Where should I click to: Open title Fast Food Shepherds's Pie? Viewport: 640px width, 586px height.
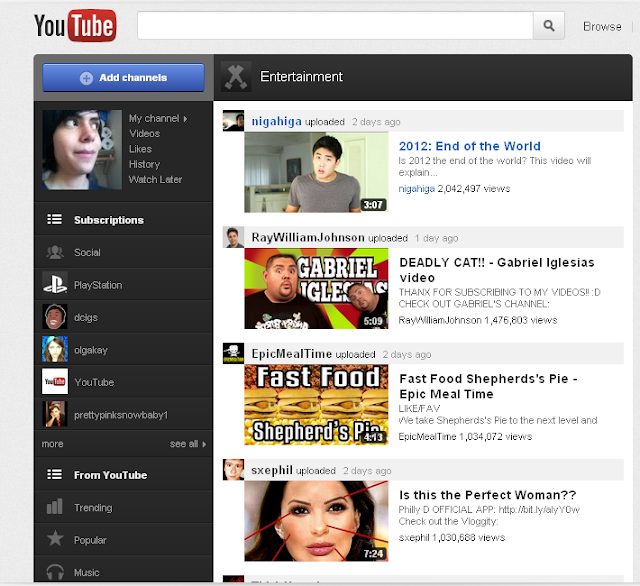coord(488,386)
